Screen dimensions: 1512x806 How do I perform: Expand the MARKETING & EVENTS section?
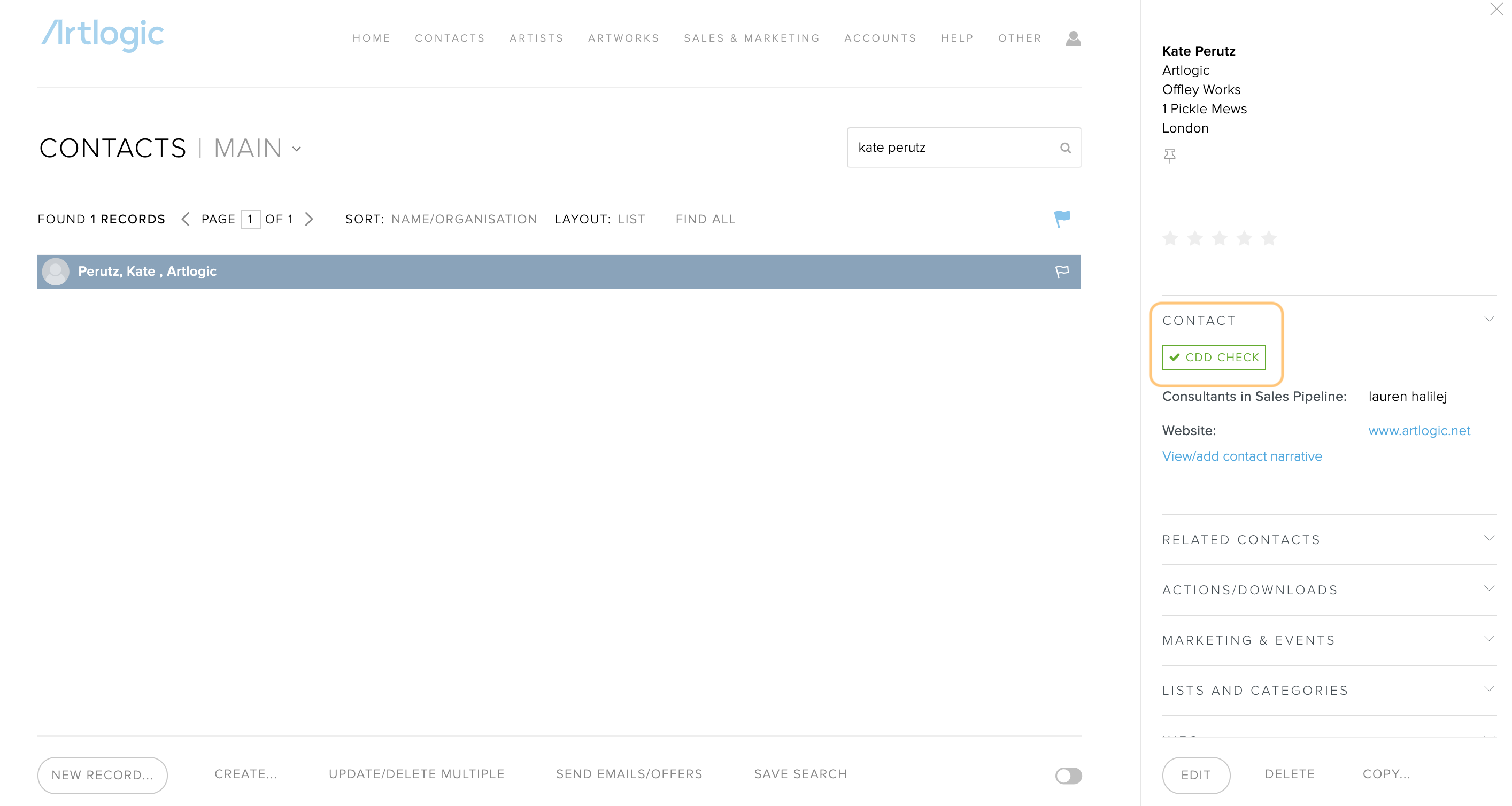pyautogui.click(x=1489, y=638)
